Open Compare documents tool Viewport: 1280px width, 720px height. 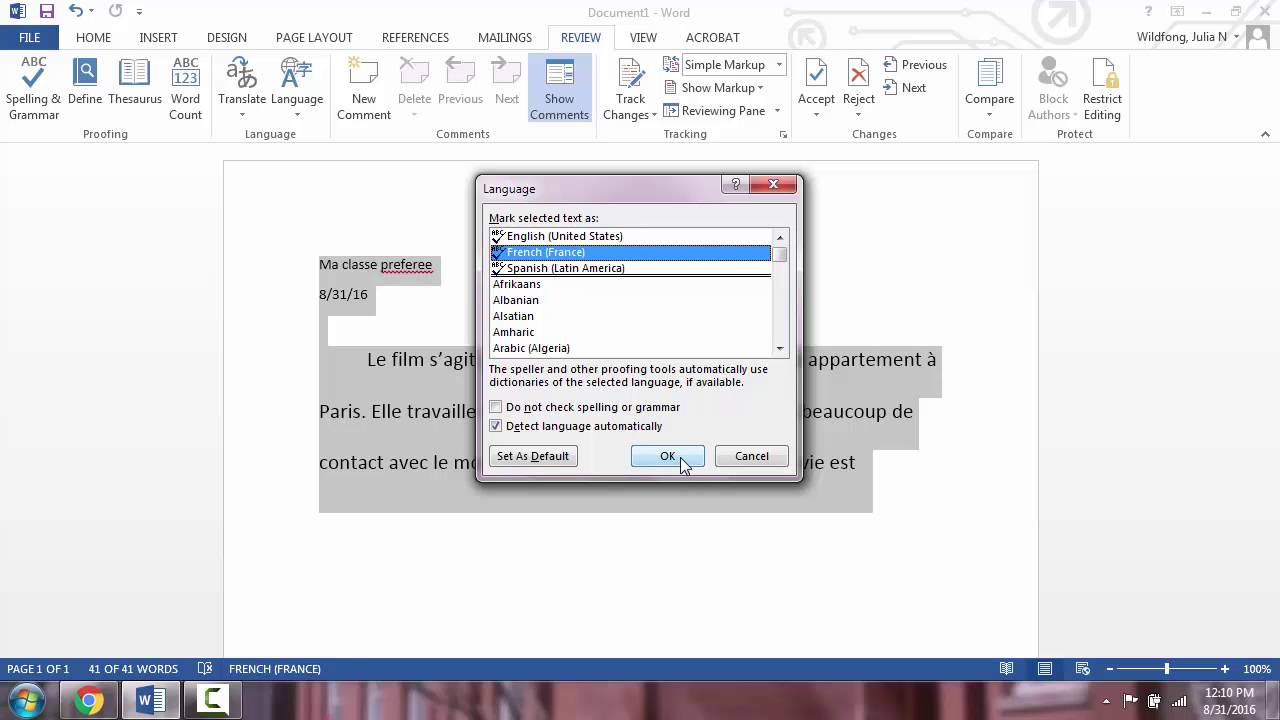(989, 88)
